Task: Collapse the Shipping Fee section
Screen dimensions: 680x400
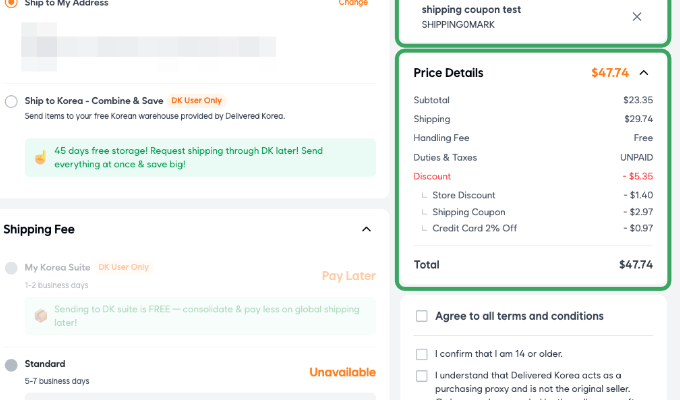Action: click(x=366, y=229)
